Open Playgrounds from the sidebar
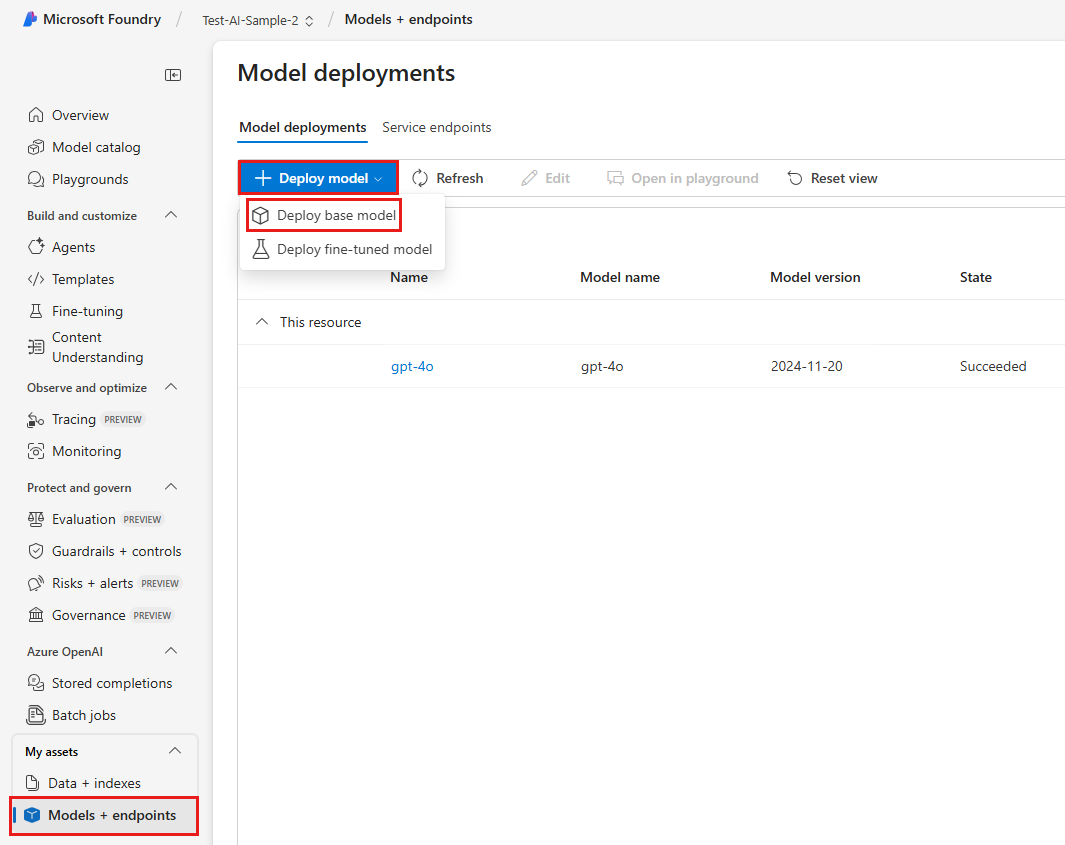This screenshot has height=845, width=1065. click(90, 179)
